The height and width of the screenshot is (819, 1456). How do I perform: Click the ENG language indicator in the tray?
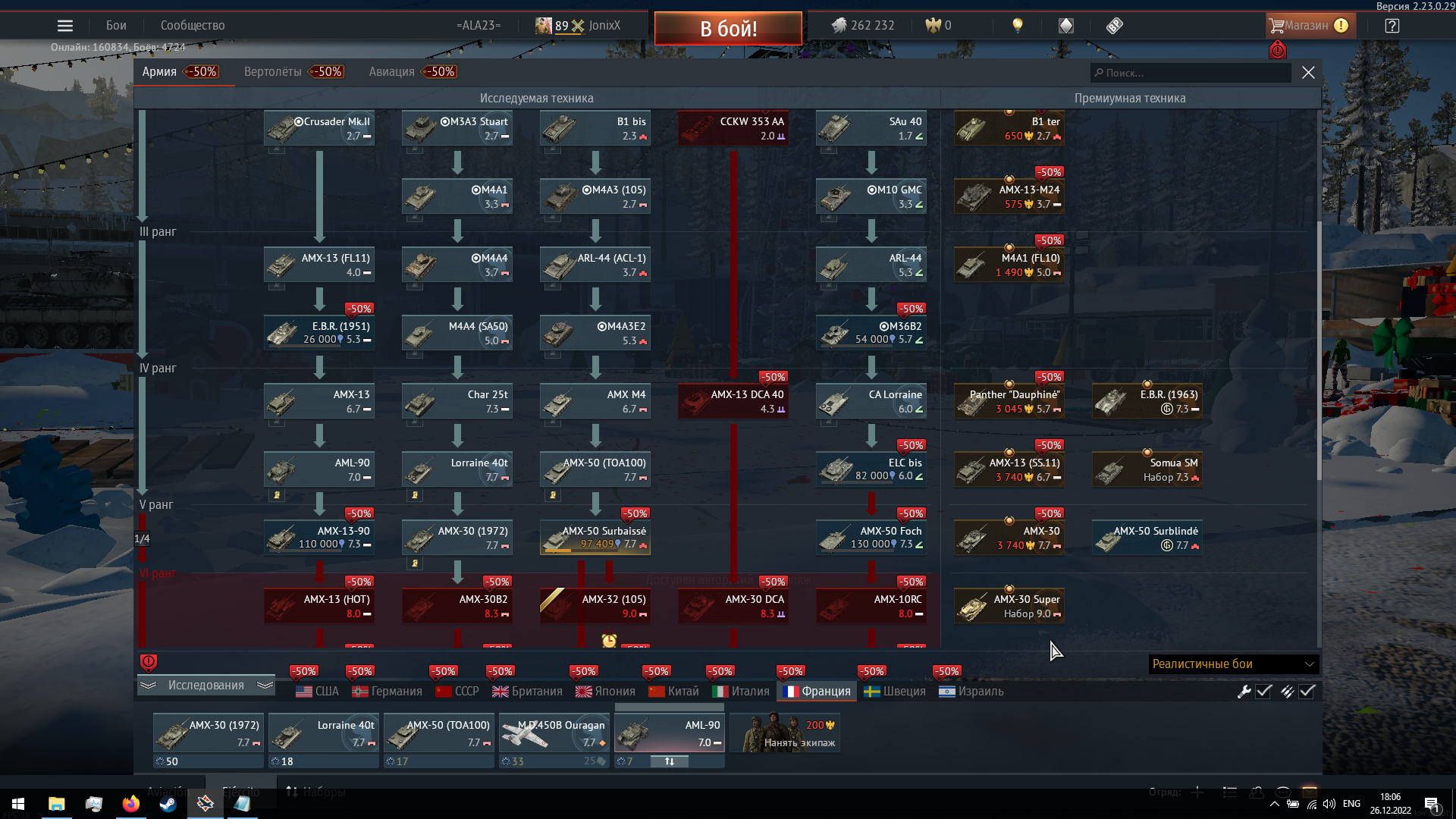pos(1351,804)
